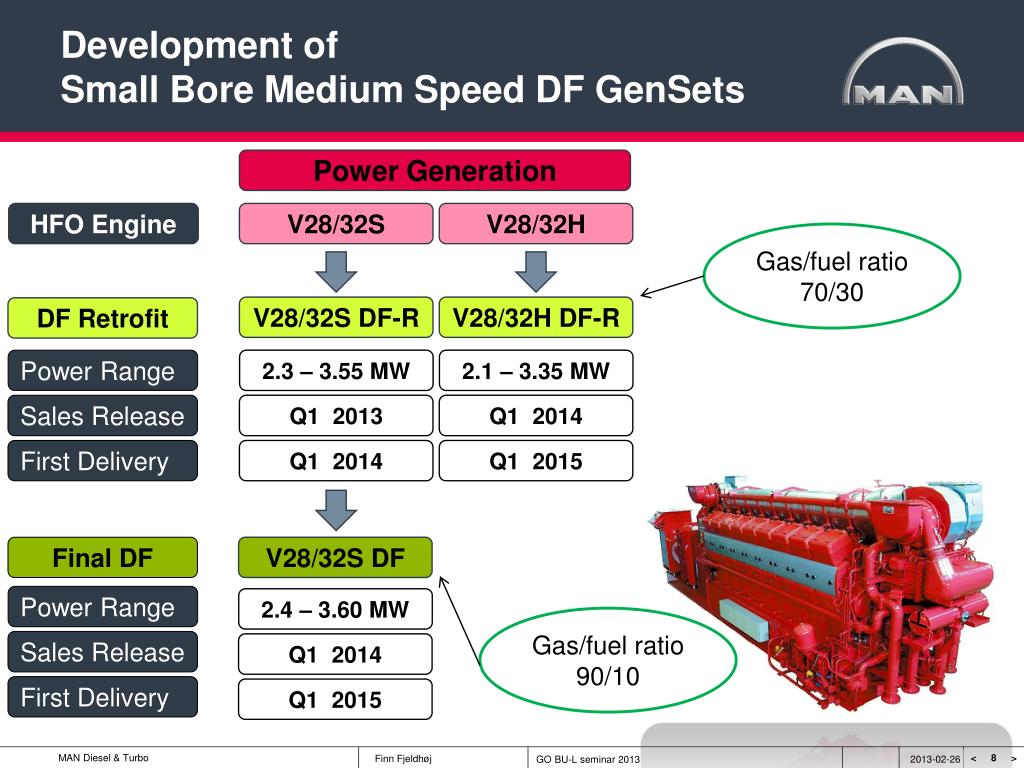
Task: Click the V28/32S DF box
Action: 335,558
